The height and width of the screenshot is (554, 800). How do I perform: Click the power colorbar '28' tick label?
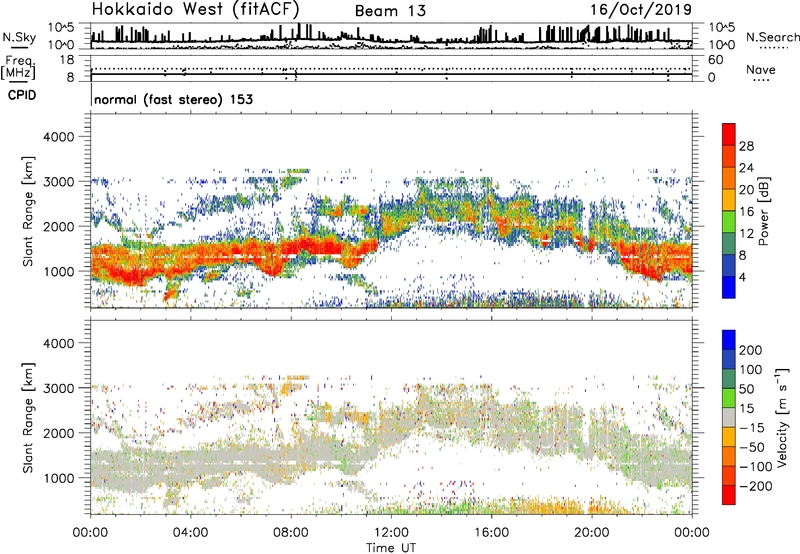click(x=746, y=146)
